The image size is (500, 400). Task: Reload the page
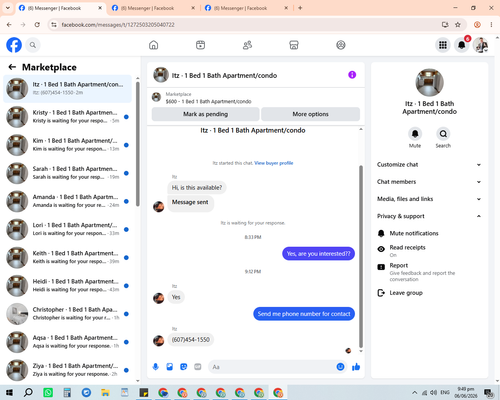click(x=37, y=25)
